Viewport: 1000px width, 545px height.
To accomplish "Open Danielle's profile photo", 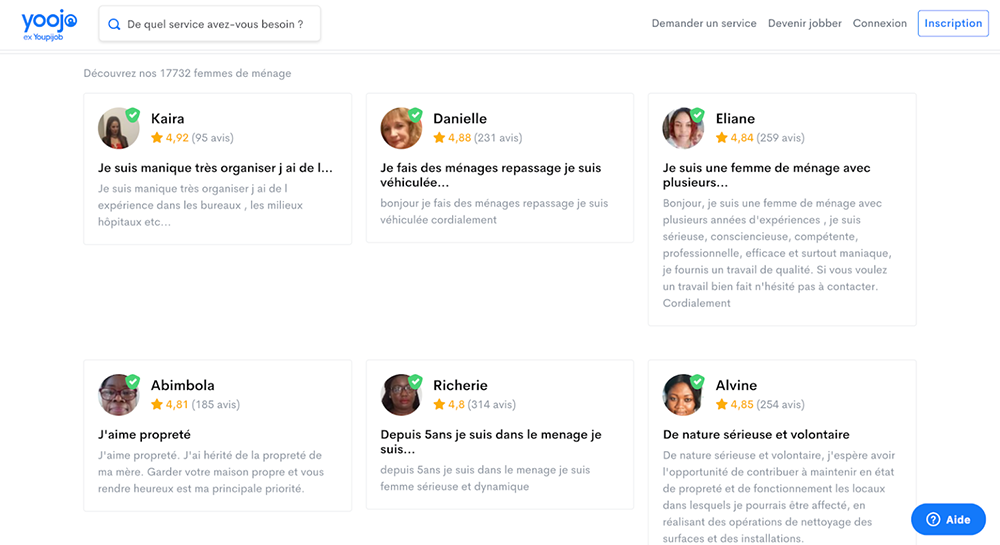I will pos(400,129).
